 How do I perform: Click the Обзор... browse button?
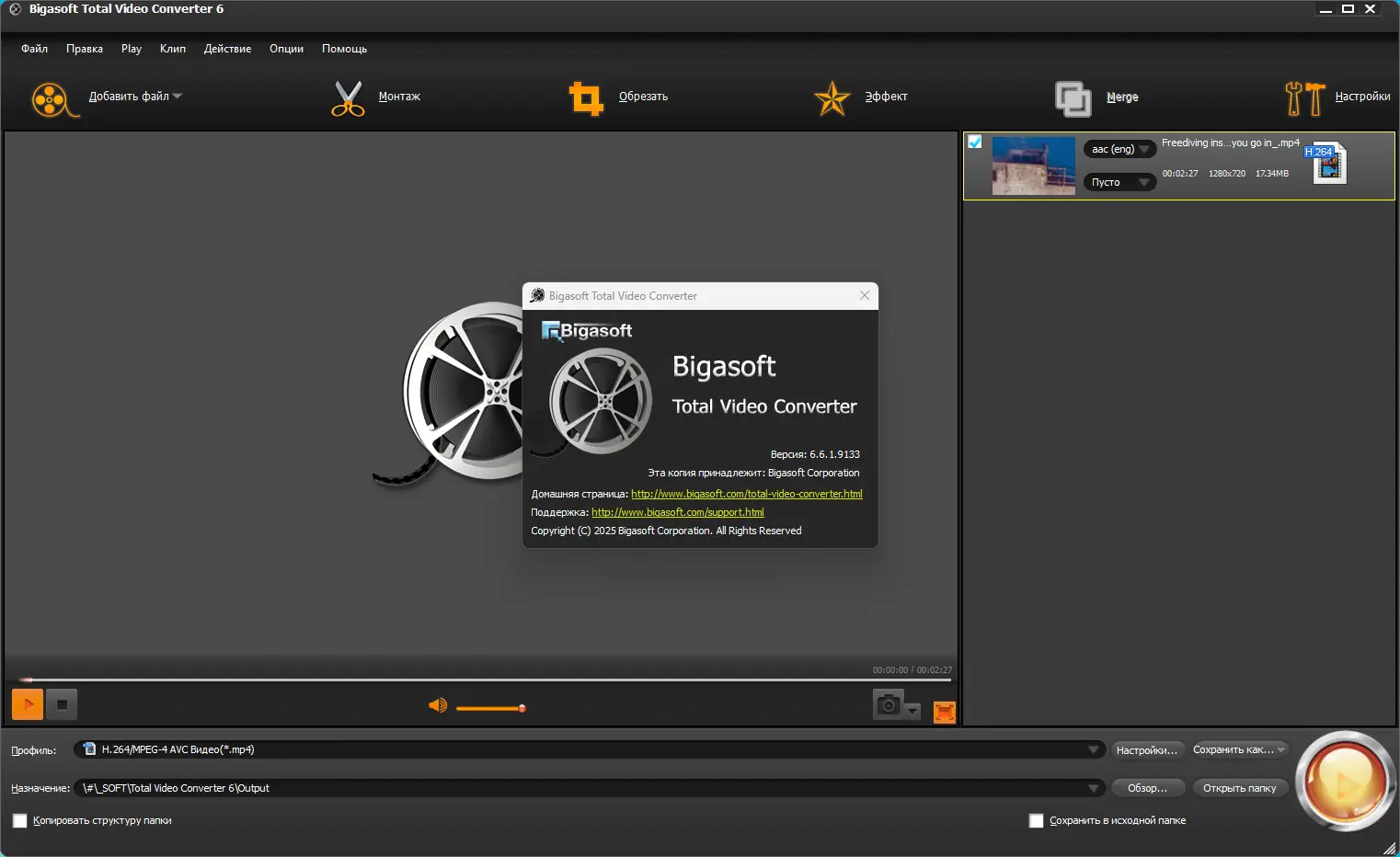pos(1147,788)
